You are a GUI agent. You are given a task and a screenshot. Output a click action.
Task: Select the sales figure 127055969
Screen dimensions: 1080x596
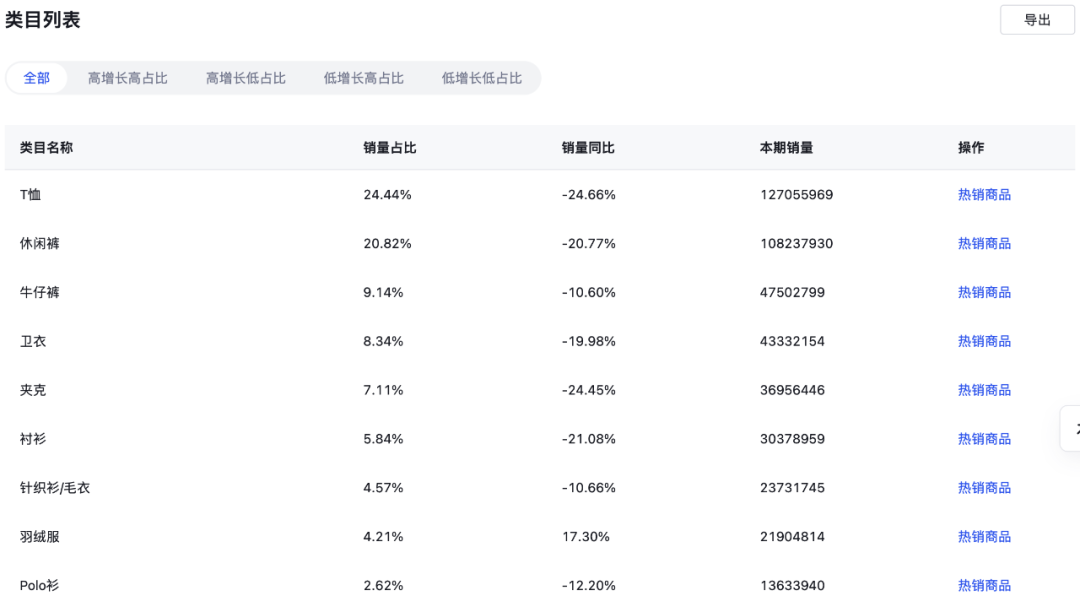(x=797, y=195)
